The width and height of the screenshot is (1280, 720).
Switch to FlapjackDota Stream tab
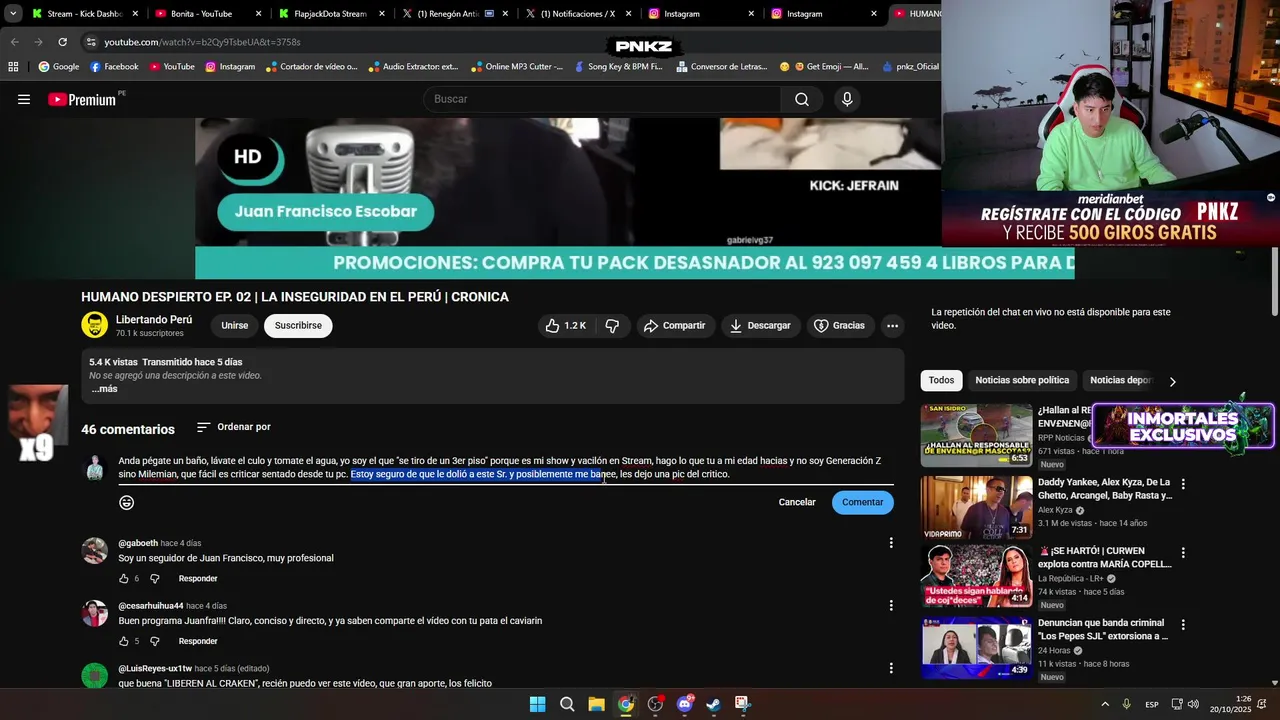click(x=332, y=14)
